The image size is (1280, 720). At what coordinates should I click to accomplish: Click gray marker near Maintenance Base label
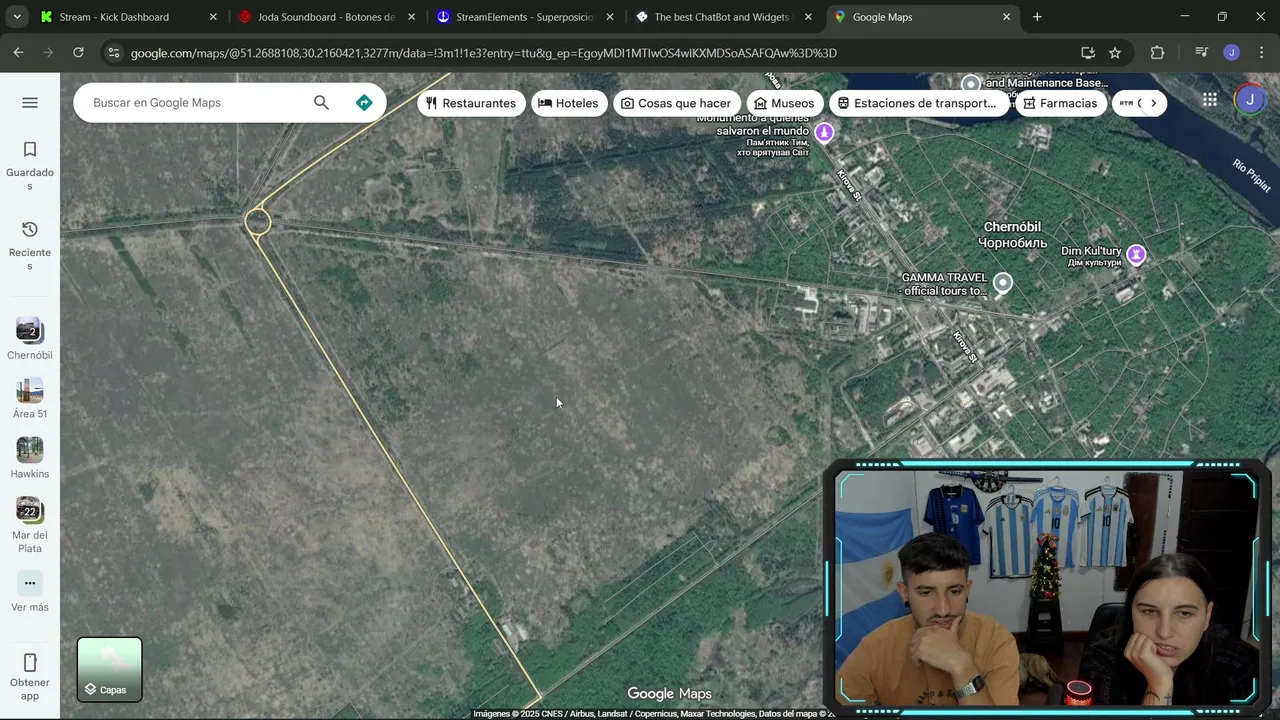click(970, 83)
